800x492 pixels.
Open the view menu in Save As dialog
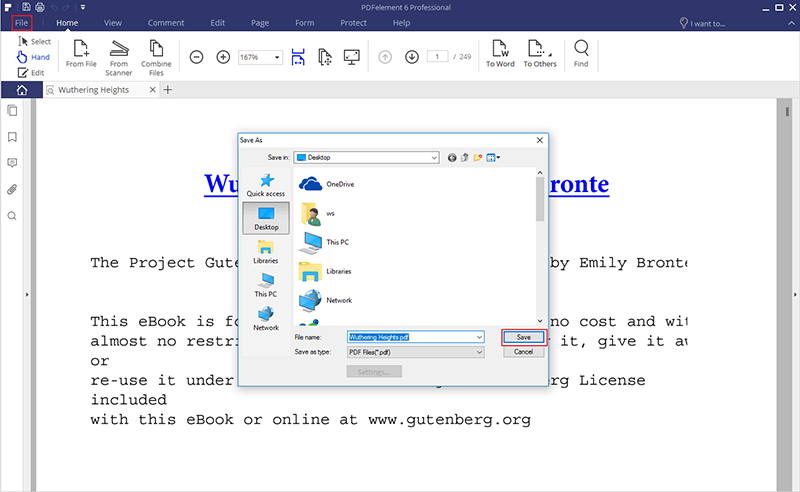pyautogui.click(x=493, y=158)
